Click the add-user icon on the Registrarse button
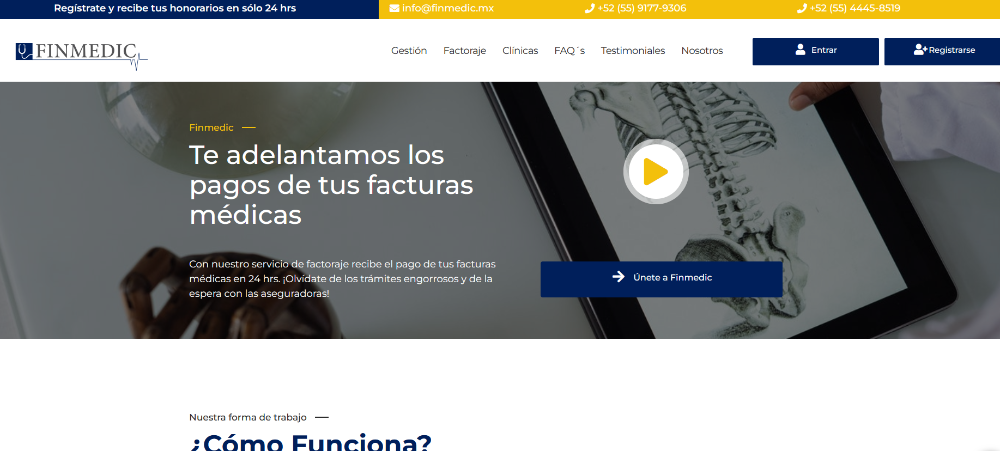The height and width of the screenshot is (451, 1000). pos(920,50)
